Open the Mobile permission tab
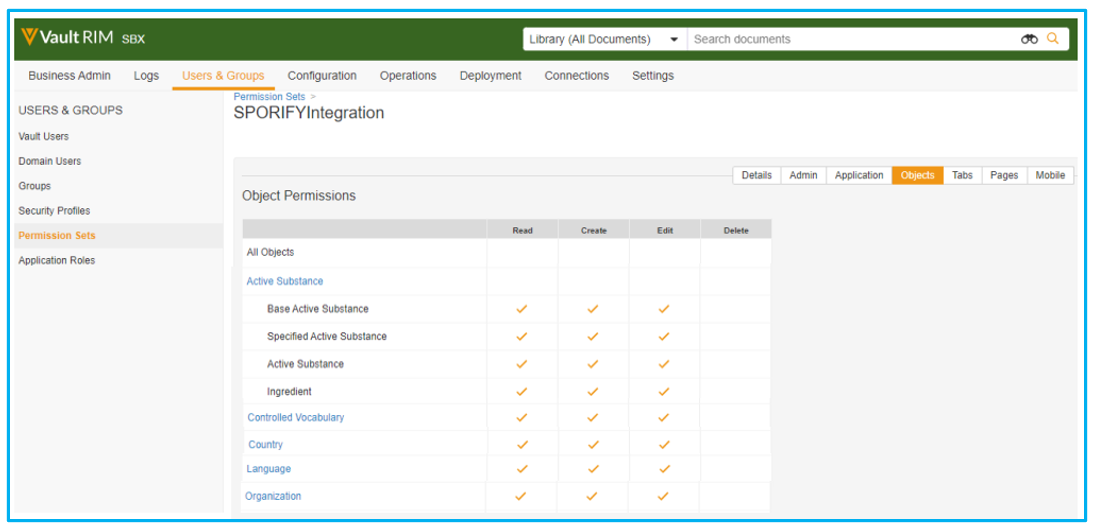Image resolution: width=1093 pixels, height=531 pixels. pos(1049,175)
